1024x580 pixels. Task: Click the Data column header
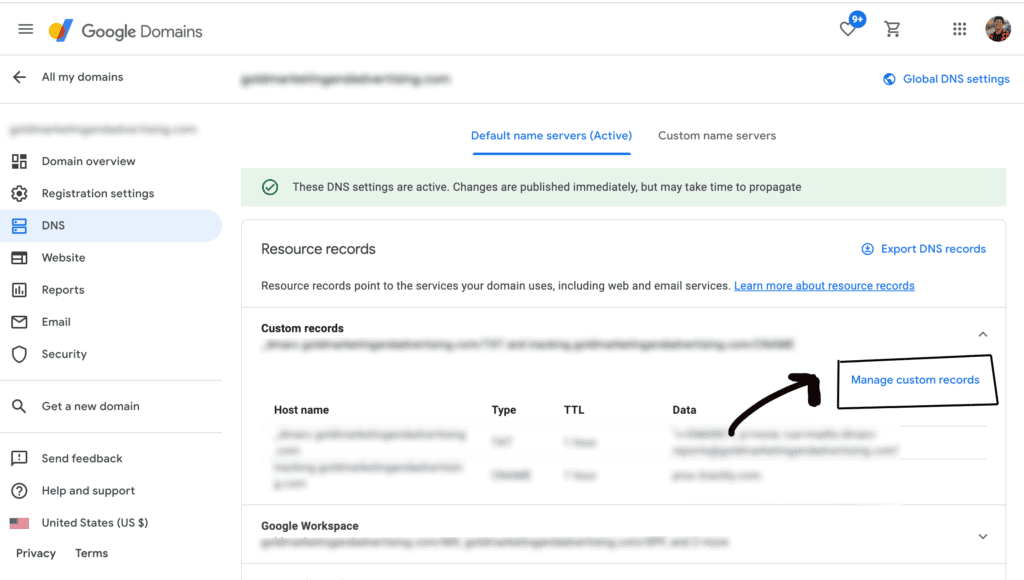684,410
